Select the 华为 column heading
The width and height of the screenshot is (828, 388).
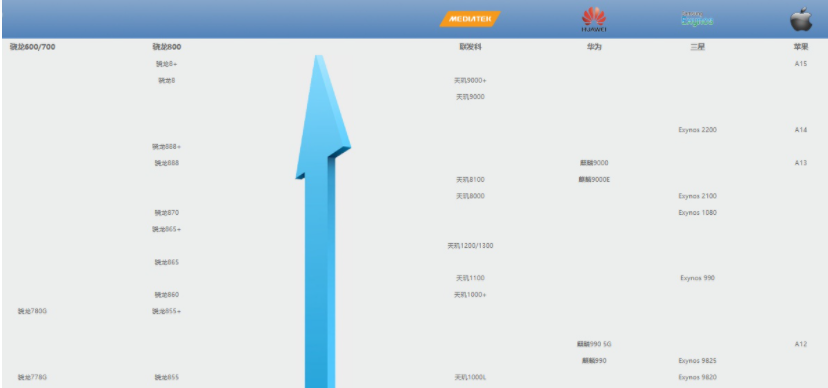click(x=594, y=47)
